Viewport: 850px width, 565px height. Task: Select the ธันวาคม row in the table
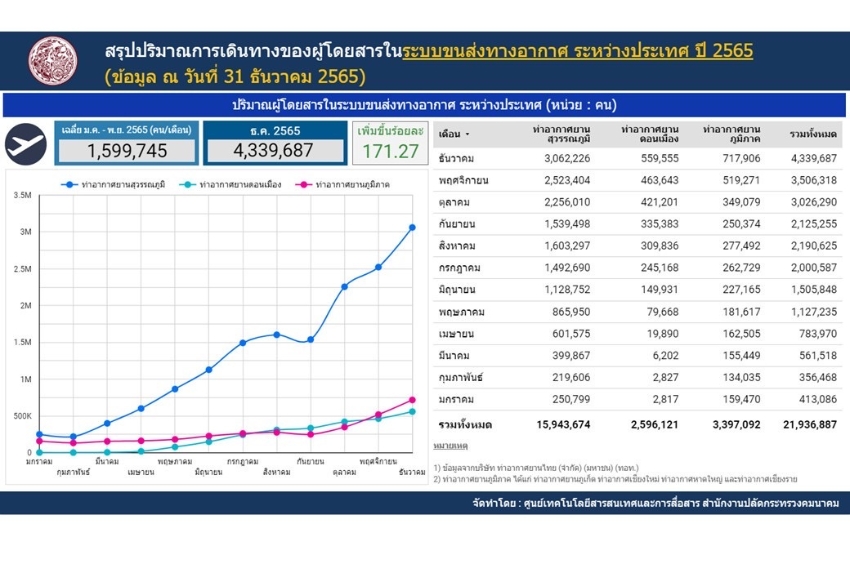635,158
